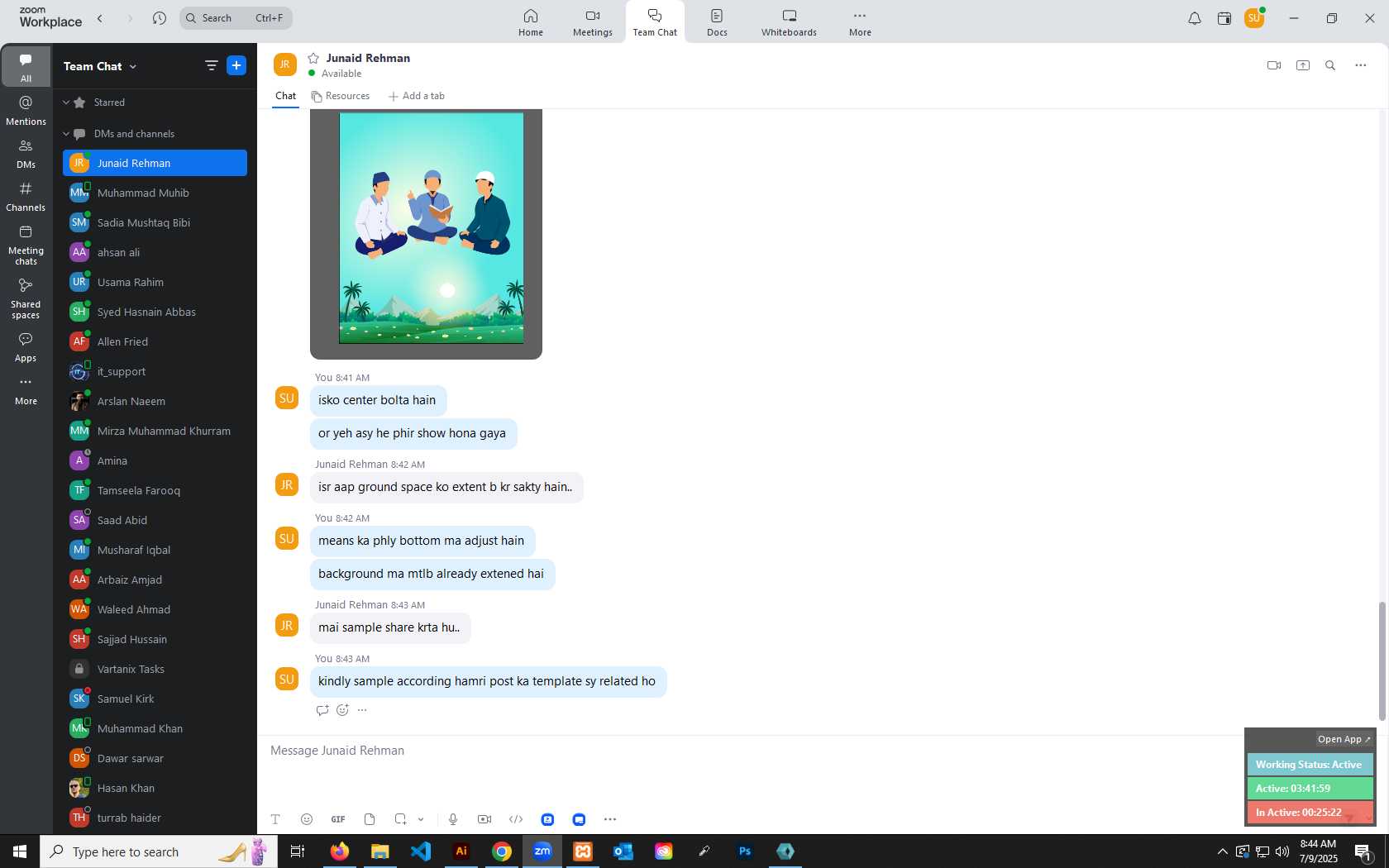Open chat header more options

[1361, 65]
